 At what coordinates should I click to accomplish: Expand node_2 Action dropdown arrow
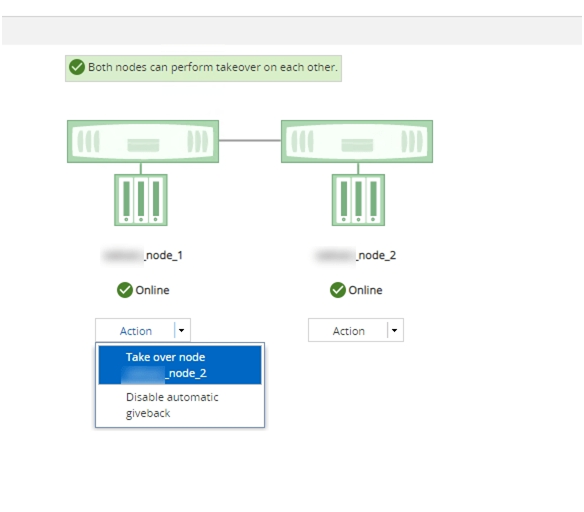click(395, 330)
